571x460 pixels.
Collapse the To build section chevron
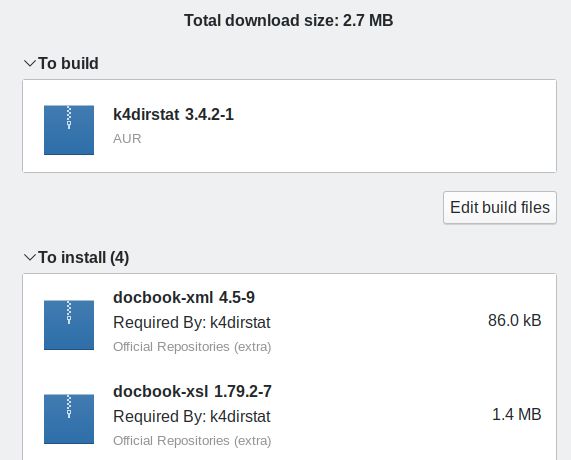click(x=30, y=63)
